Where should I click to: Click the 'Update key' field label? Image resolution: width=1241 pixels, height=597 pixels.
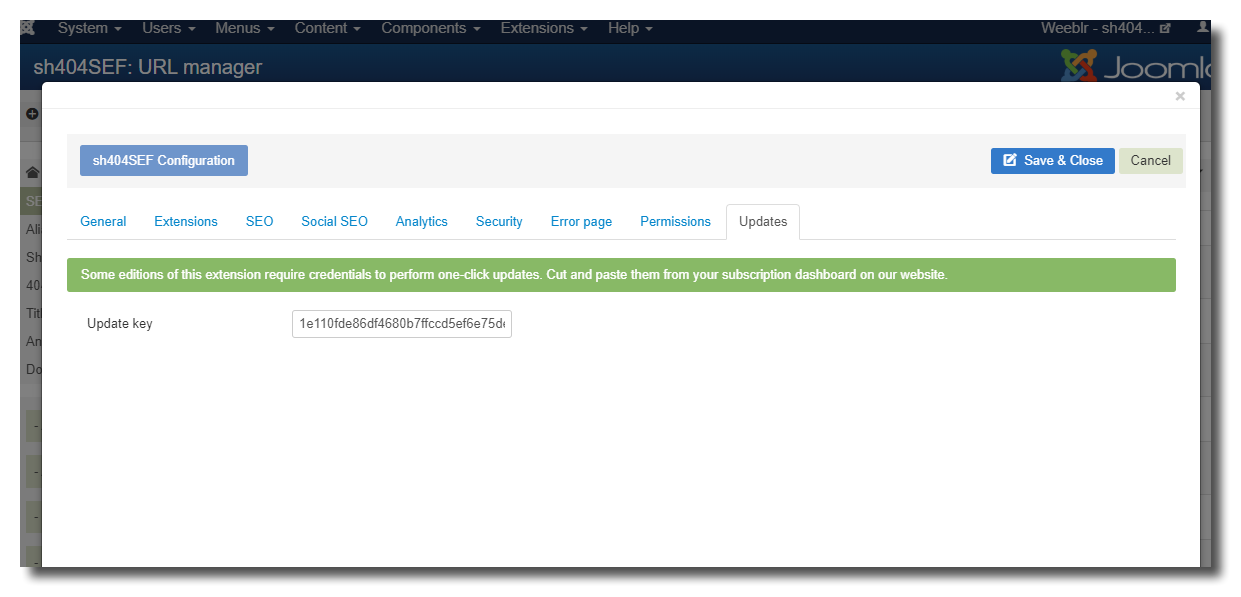click(120, 324)
